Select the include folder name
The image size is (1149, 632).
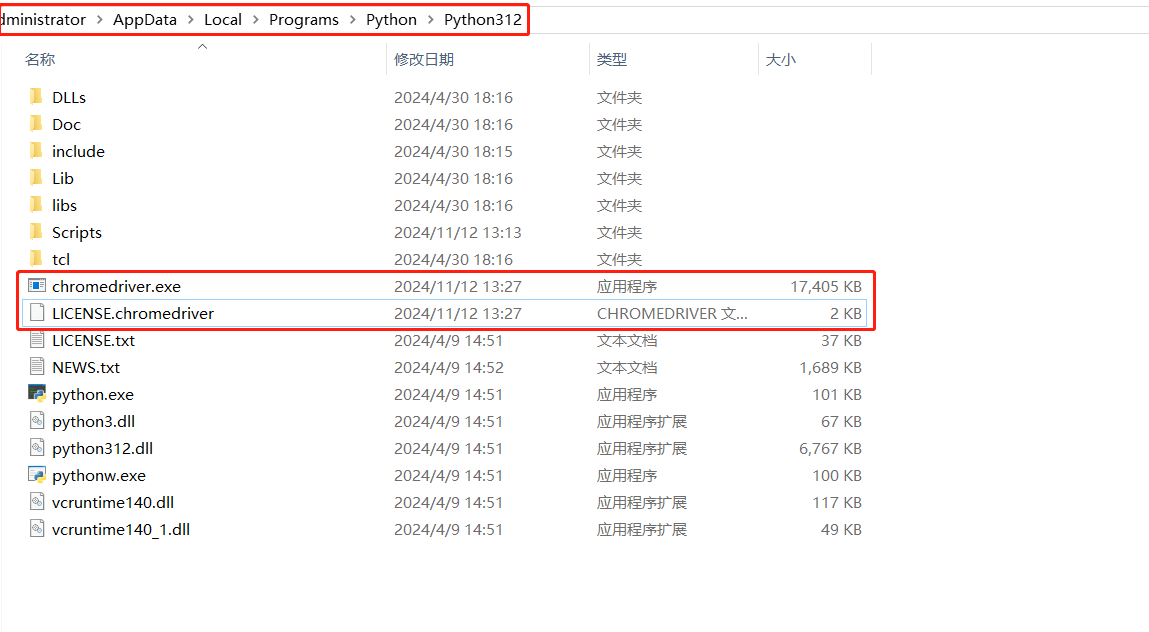pos(78,152)
